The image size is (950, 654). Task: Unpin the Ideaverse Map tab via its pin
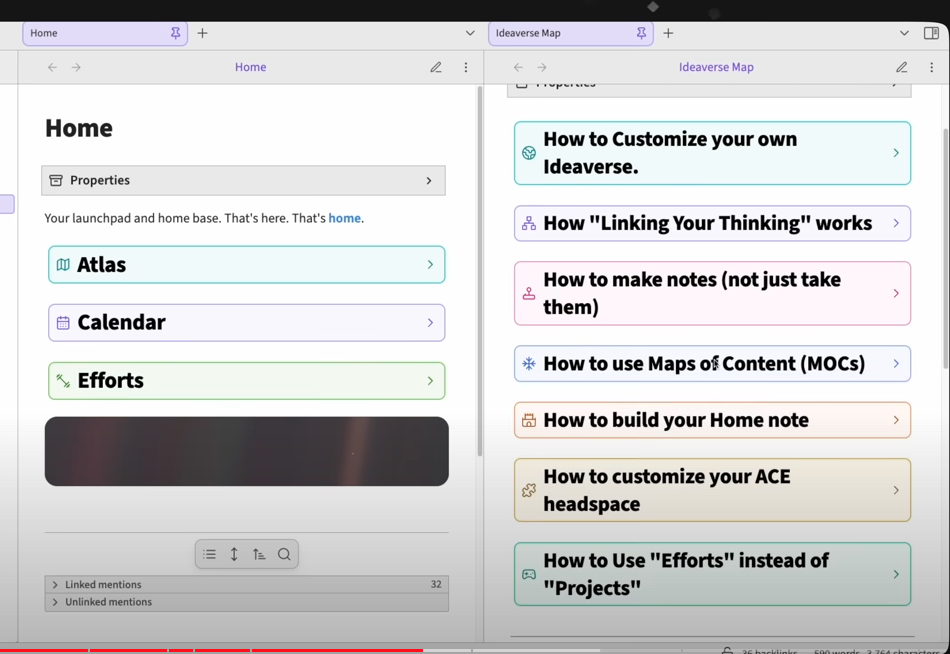click(x=641, y=33)
